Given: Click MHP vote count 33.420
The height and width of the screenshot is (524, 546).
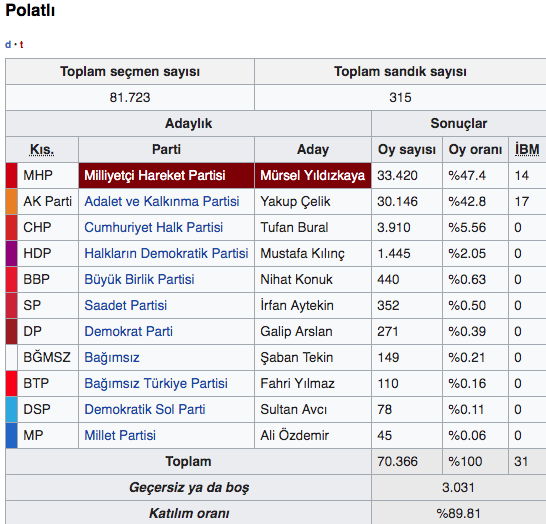Looking at the screenshot, I should pos(397,175).
